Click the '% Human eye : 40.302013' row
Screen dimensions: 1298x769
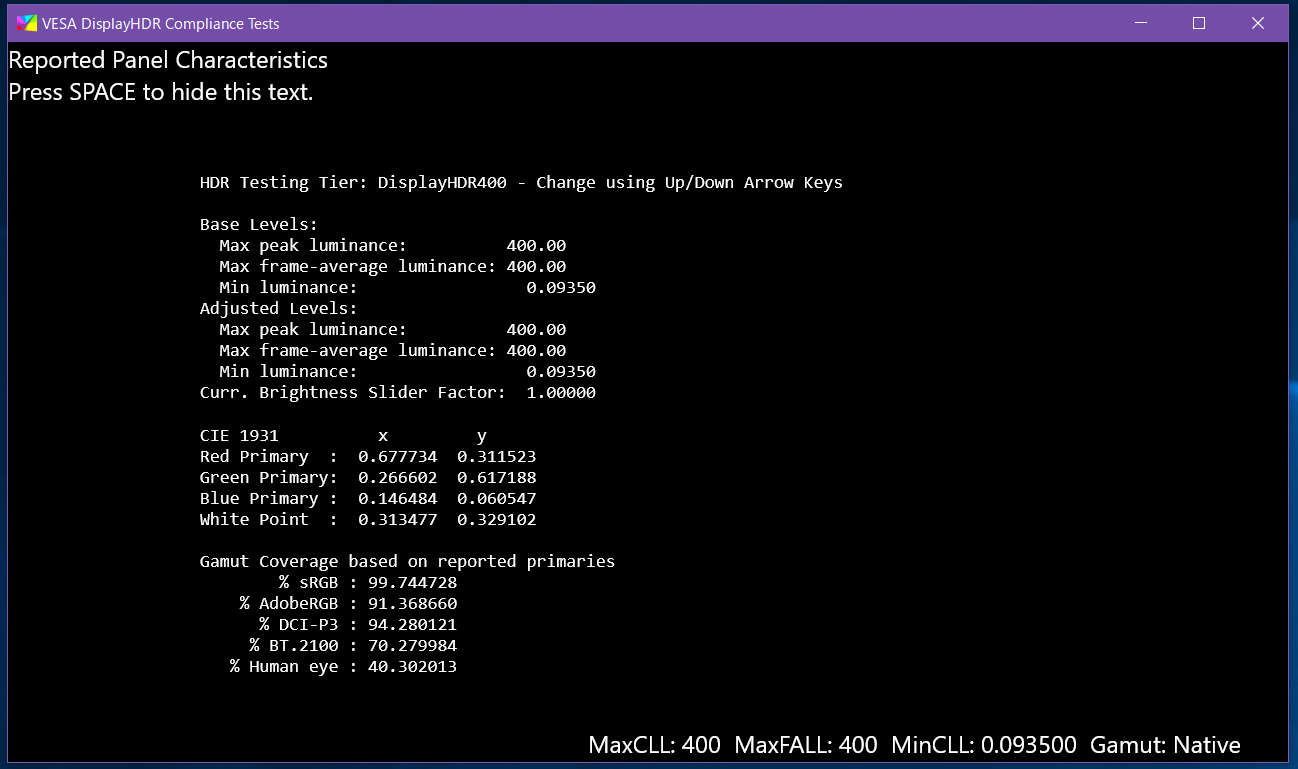(343, 667)
